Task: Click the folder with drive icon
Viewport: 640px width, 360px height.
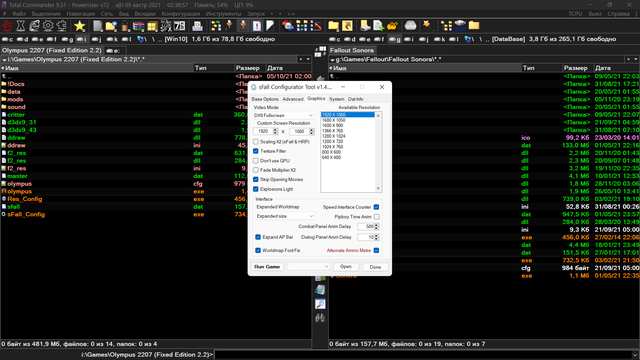Action: point(365,26)
